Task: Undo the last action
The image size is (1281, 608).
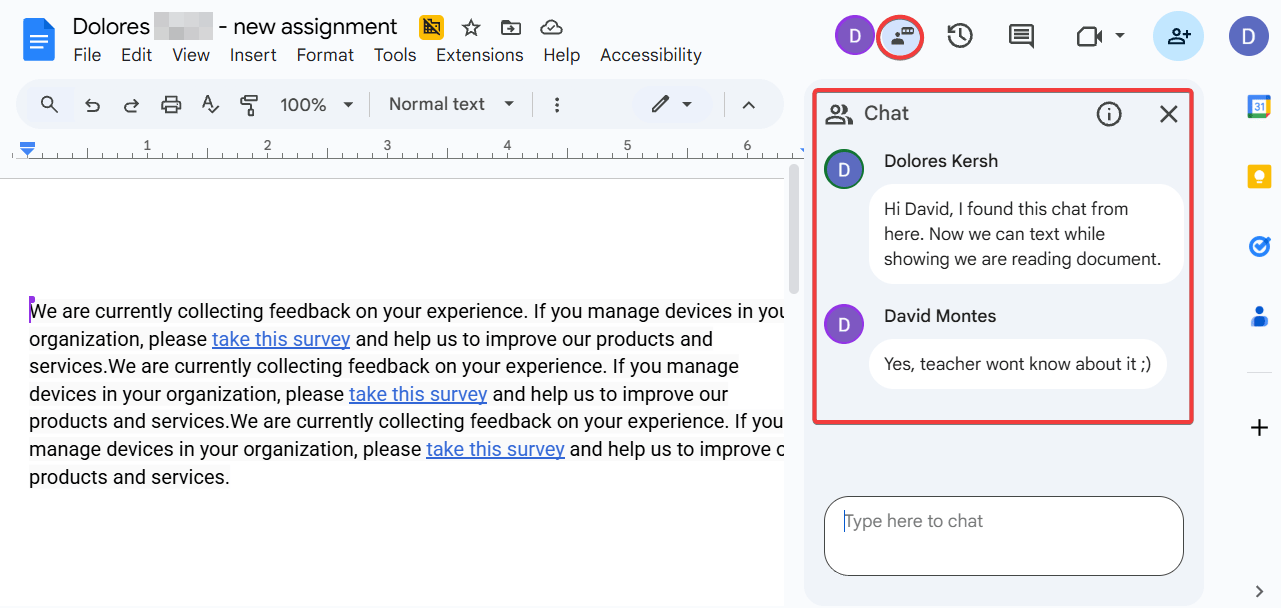Action: pyautogui.click(x=92, y=104)
